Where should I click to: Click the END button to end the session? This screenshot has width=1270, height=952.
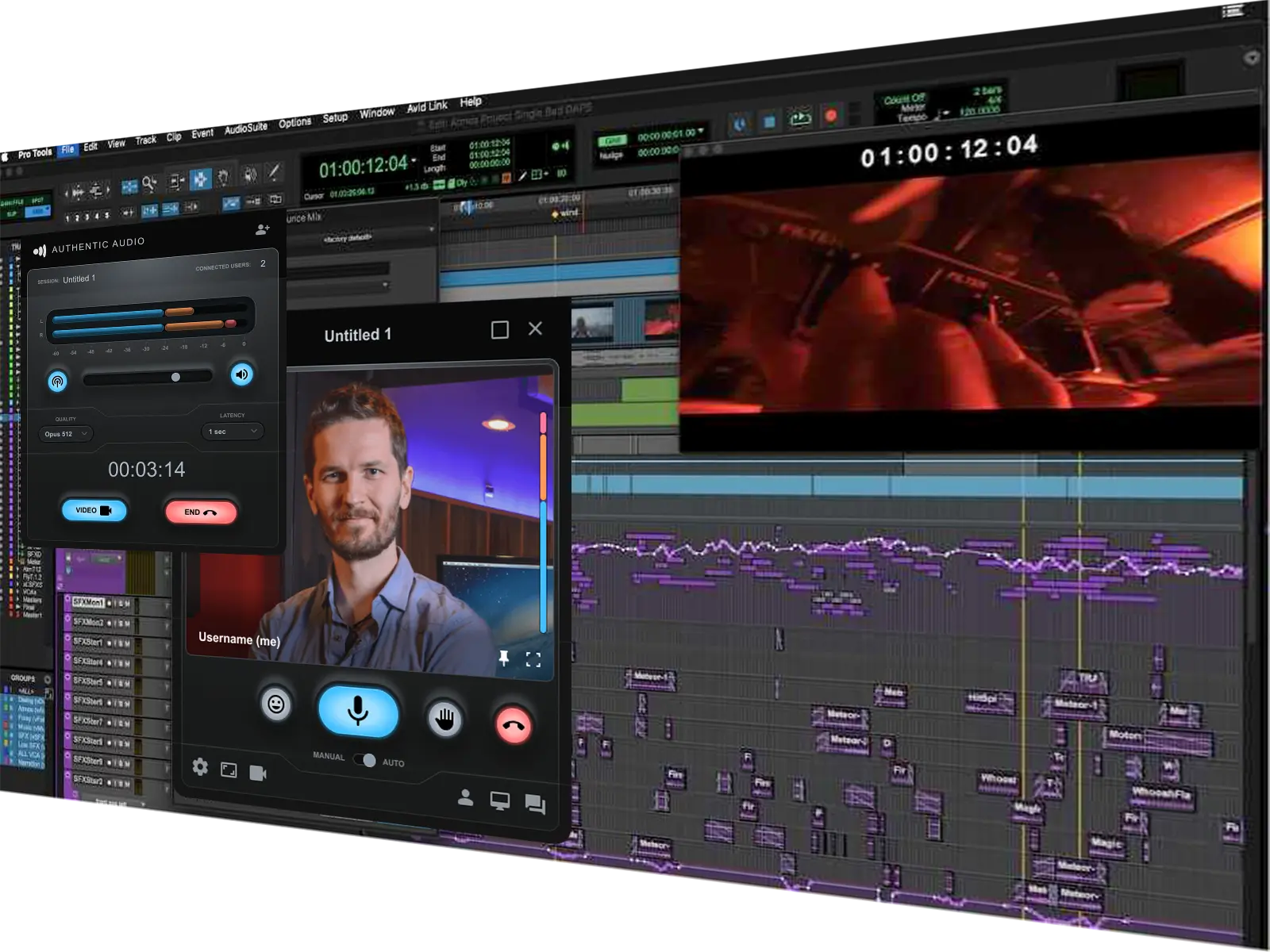coord(200,512)
